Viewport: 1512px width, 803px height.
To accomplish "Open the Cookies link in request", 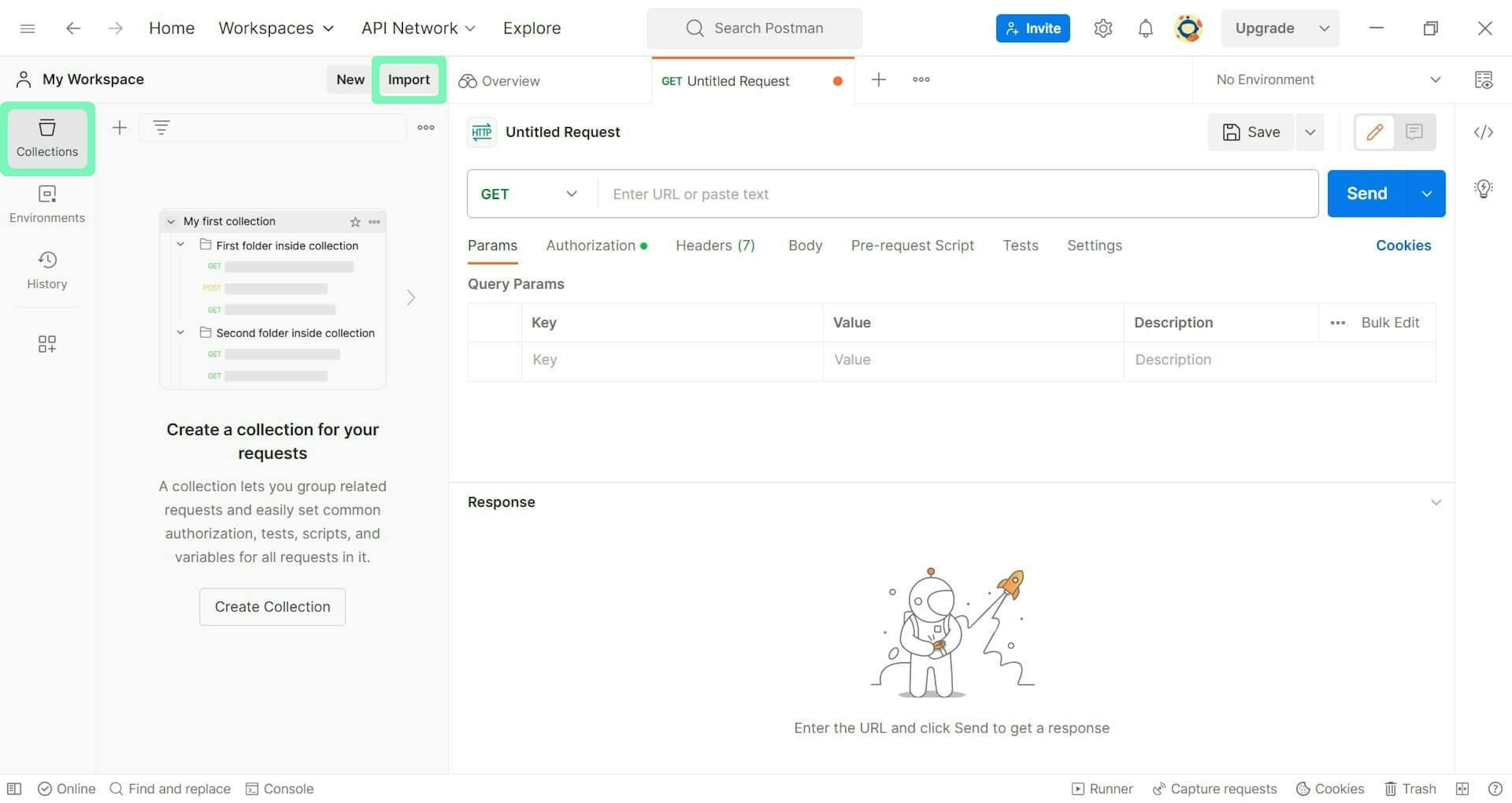I will point(1403,245).
